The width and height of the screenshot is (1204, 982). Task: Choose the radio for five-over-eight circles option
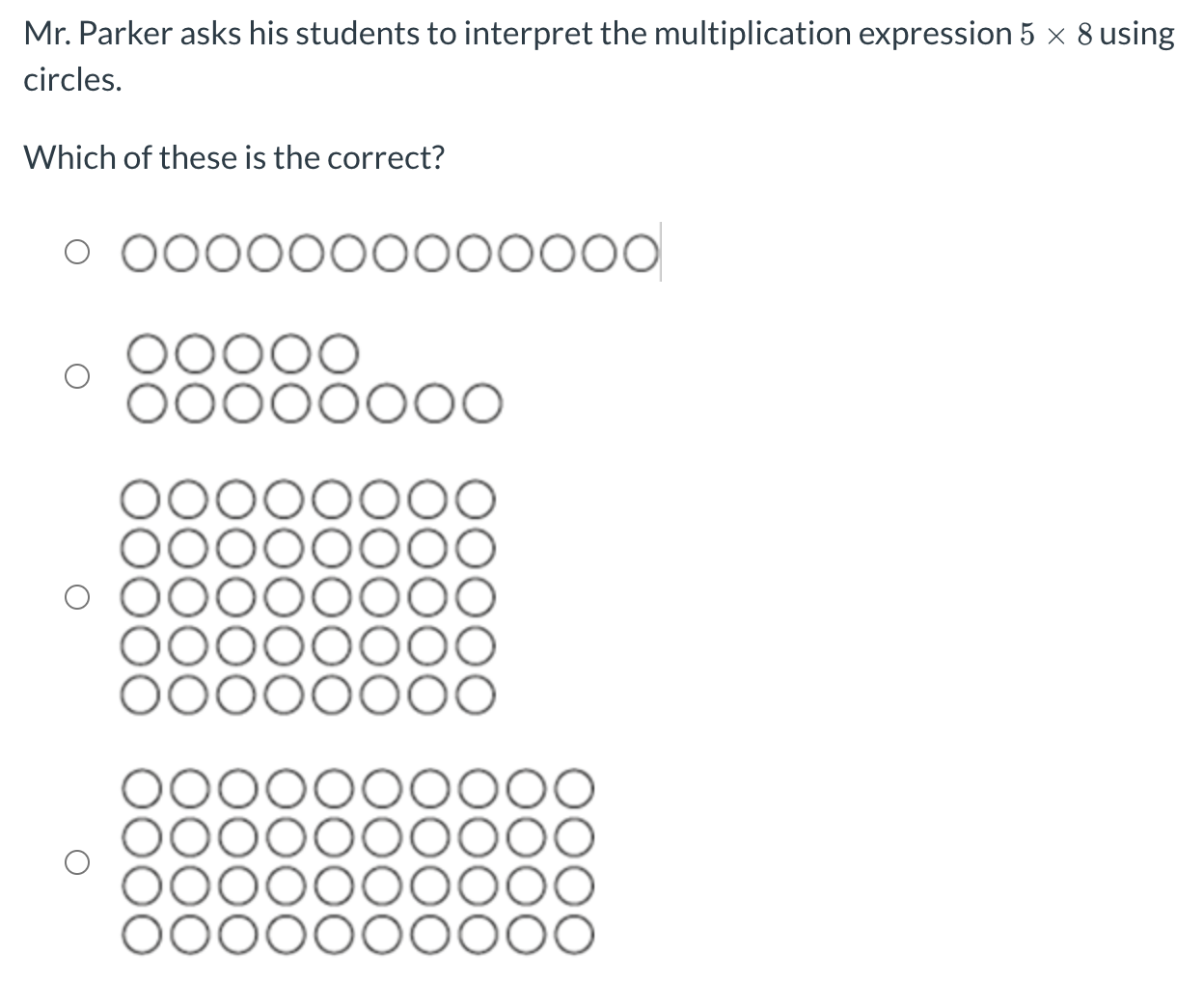[x=77, y=376]
